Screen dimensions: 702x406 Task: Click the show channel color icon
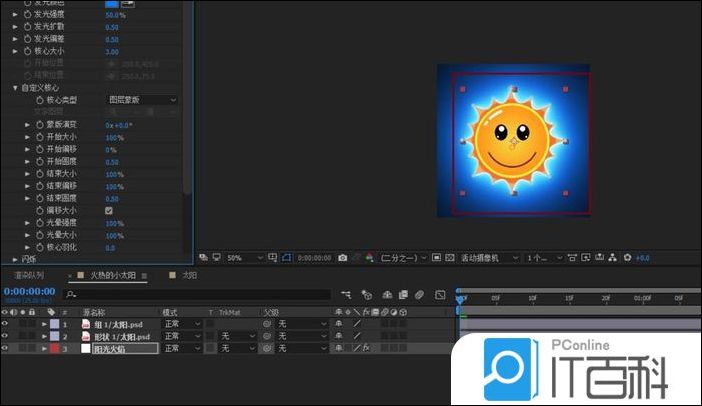[367, 258]
